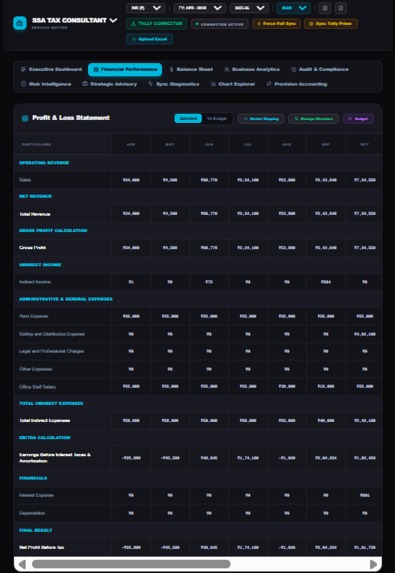Click the Ledger Mapping button
Viewport: 395px width, 573px height.
[261, 119]
